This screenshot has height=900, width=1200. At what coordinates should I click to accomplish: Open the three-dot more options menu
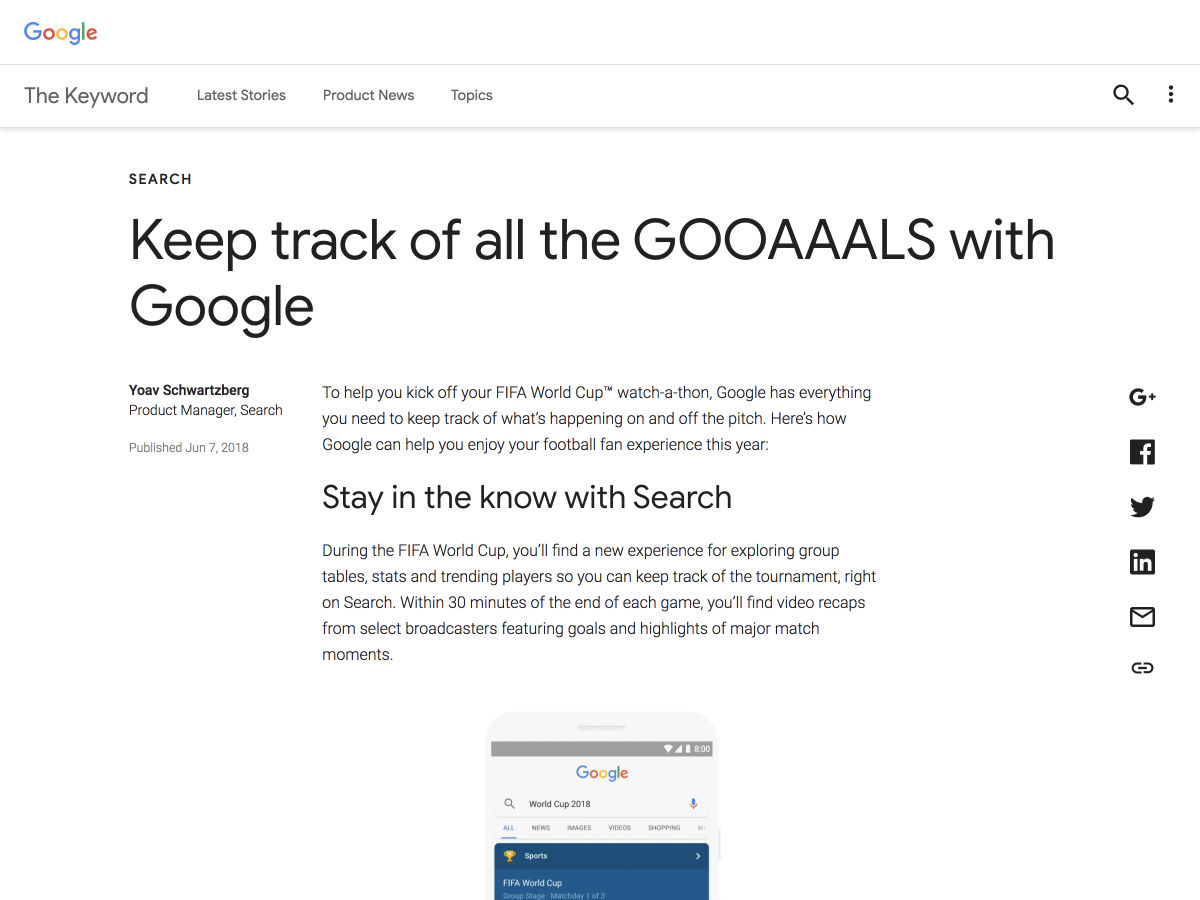(x=1170, y=95)
